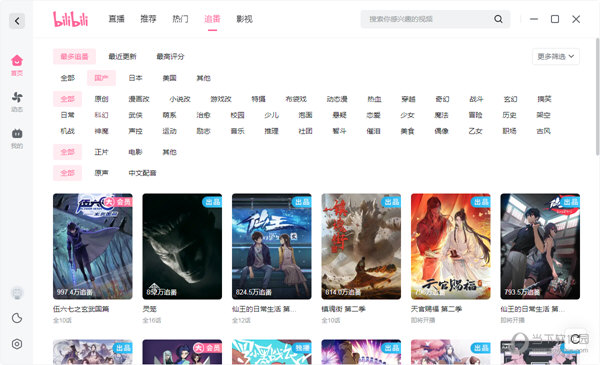Screen dimensions: 600x365
Task: Pick the 恋爱 genre tag
Action: click(373, 115)
